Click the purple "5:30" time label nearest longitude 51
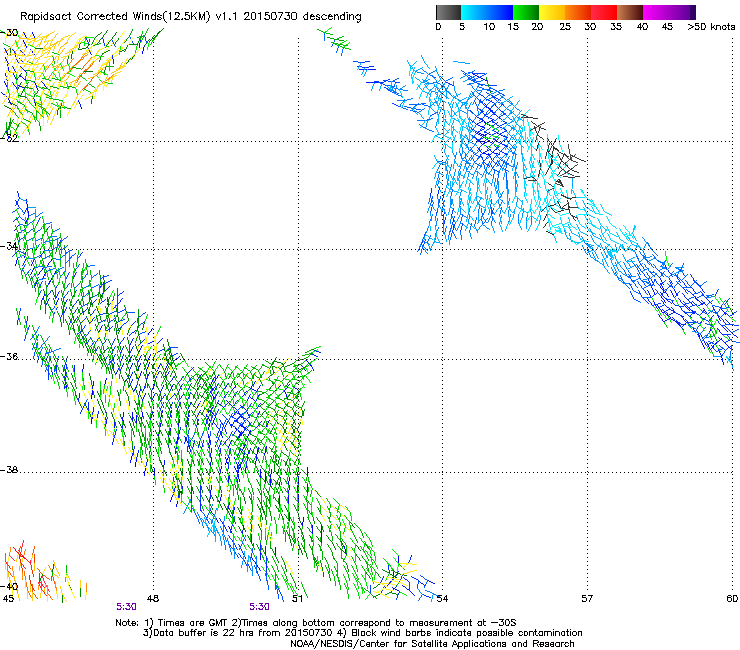The width and height of the screenshot is (740, 650). [x=260, y=607]
